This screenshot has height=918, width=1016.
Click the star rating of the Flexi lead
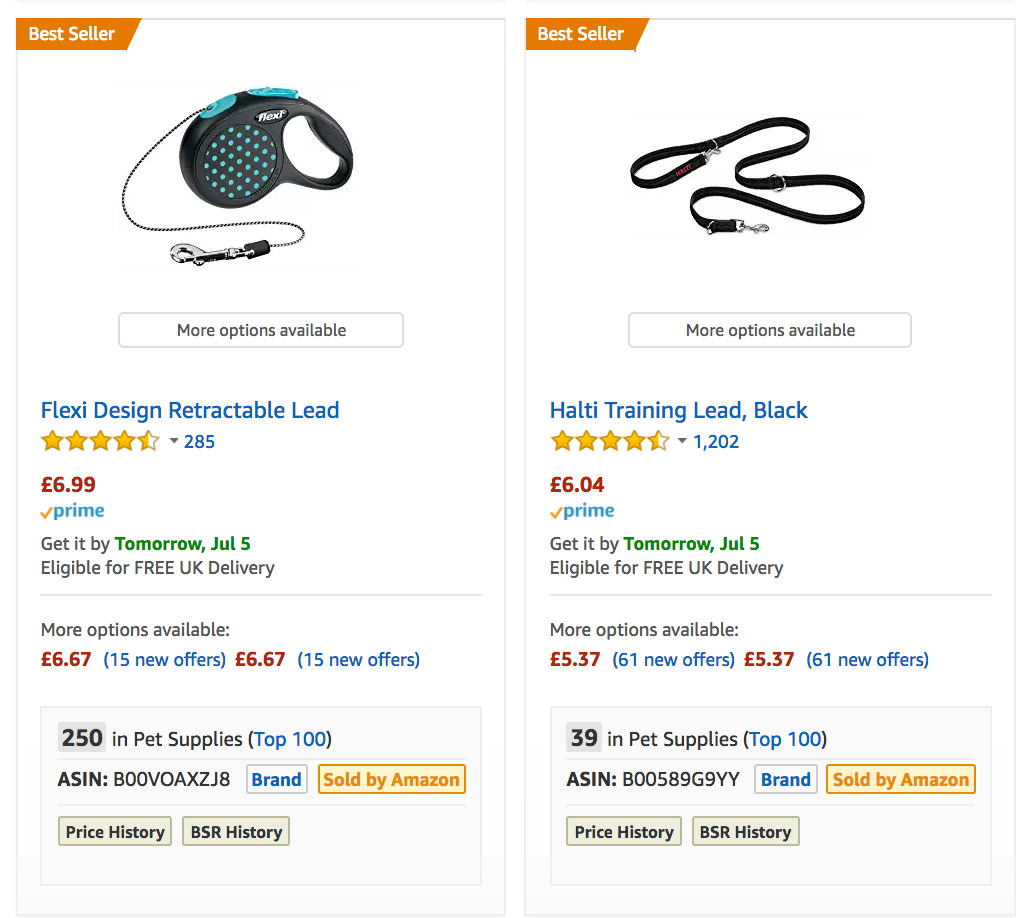tap(101, 440)
